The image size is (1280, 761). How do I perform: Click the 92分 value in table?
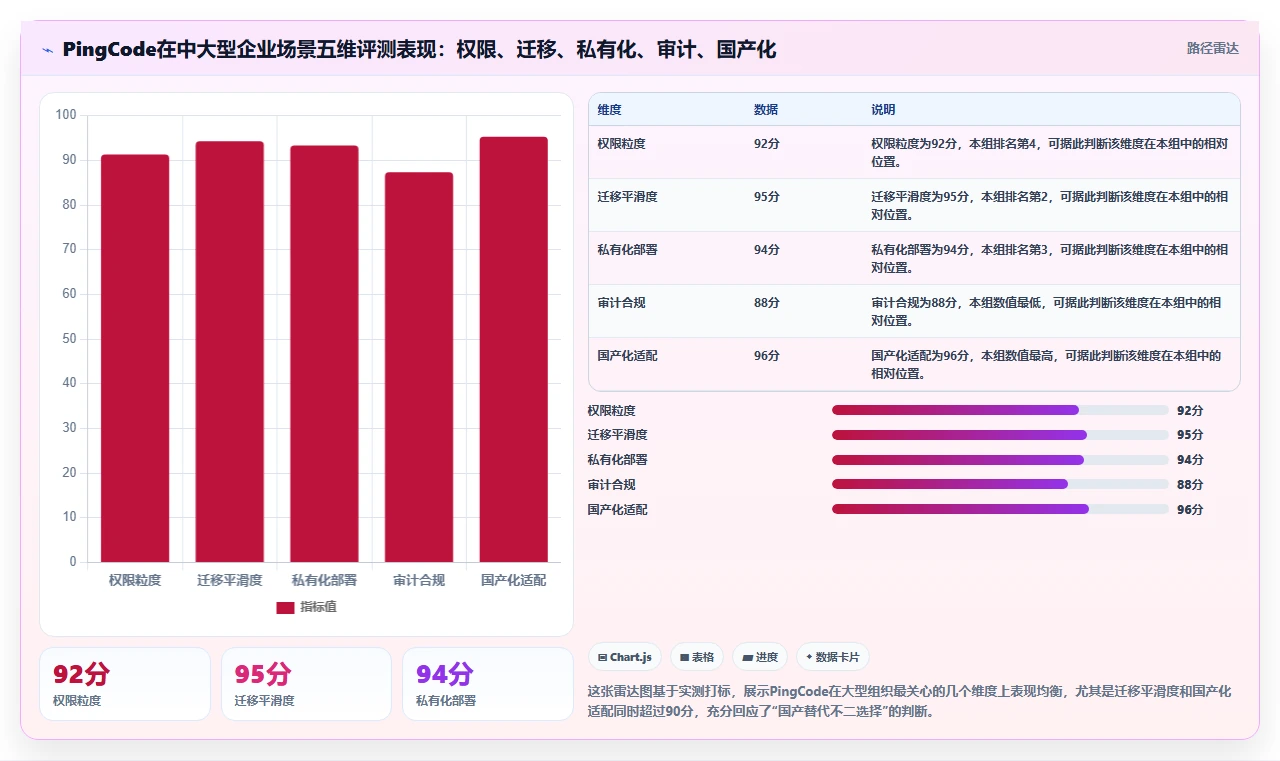point(767,144)
